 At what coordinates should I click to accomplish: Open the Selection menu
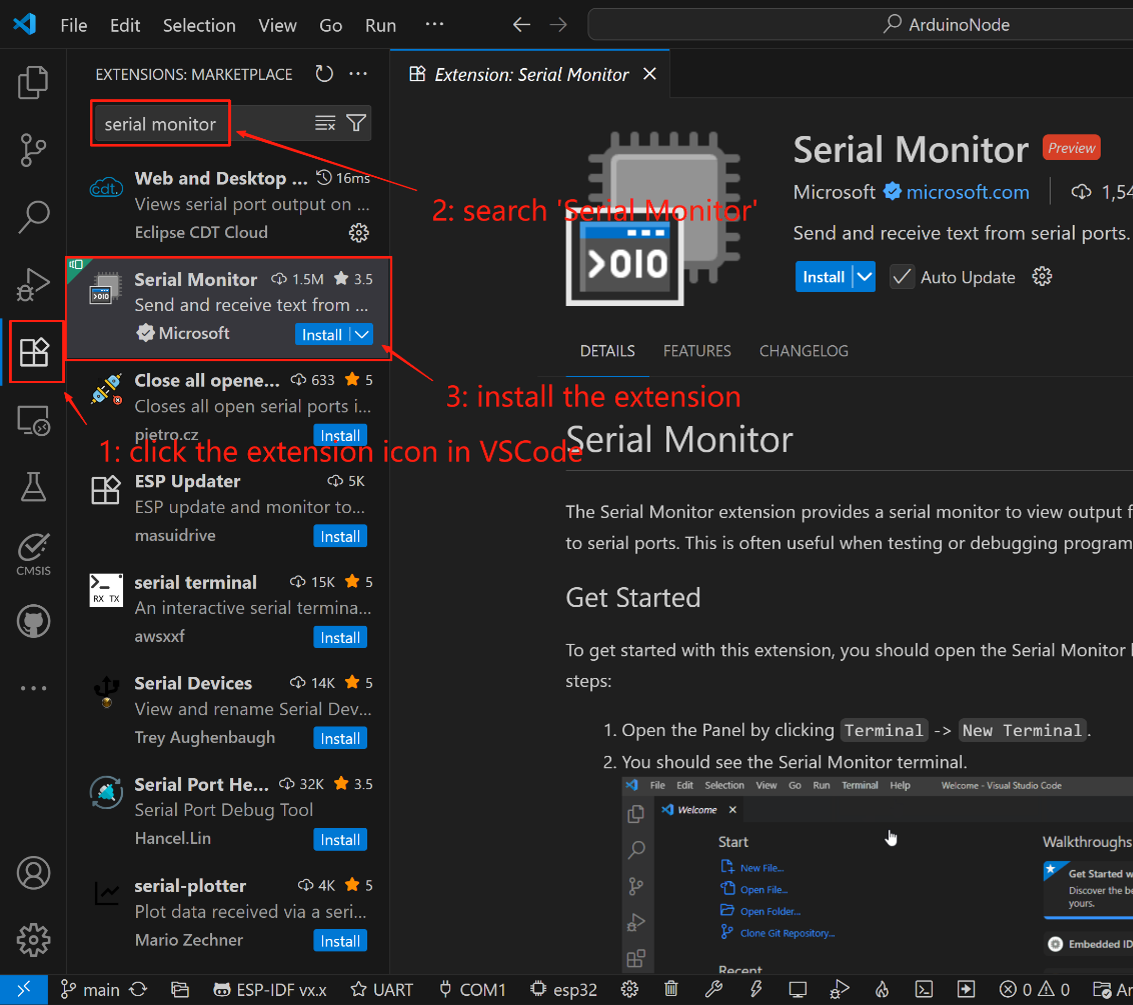(199, 25)
